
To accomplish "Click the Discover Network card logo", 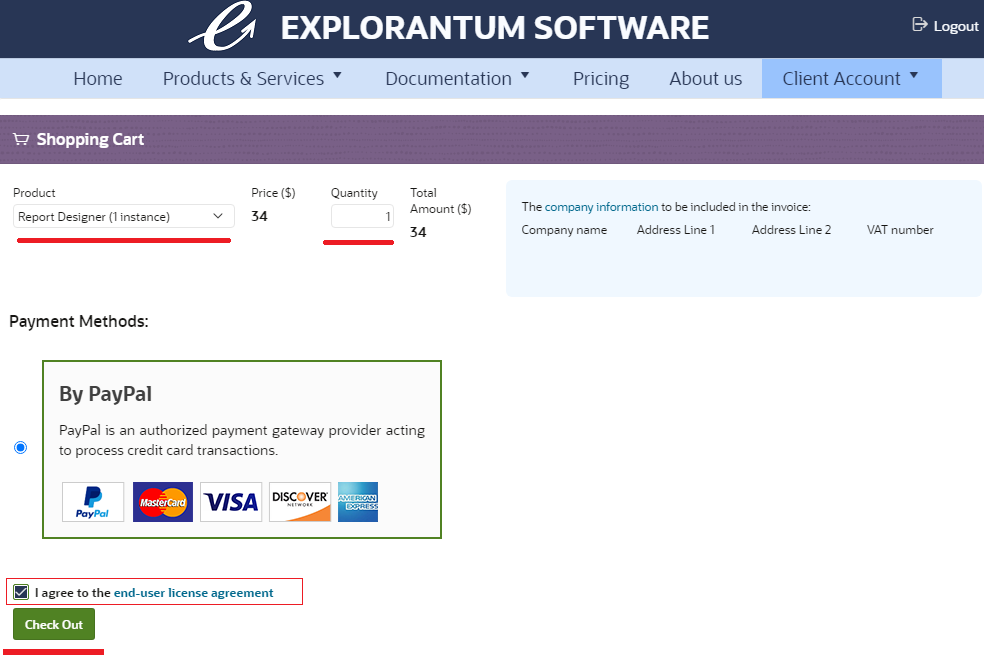I will (x=300, y=502).
